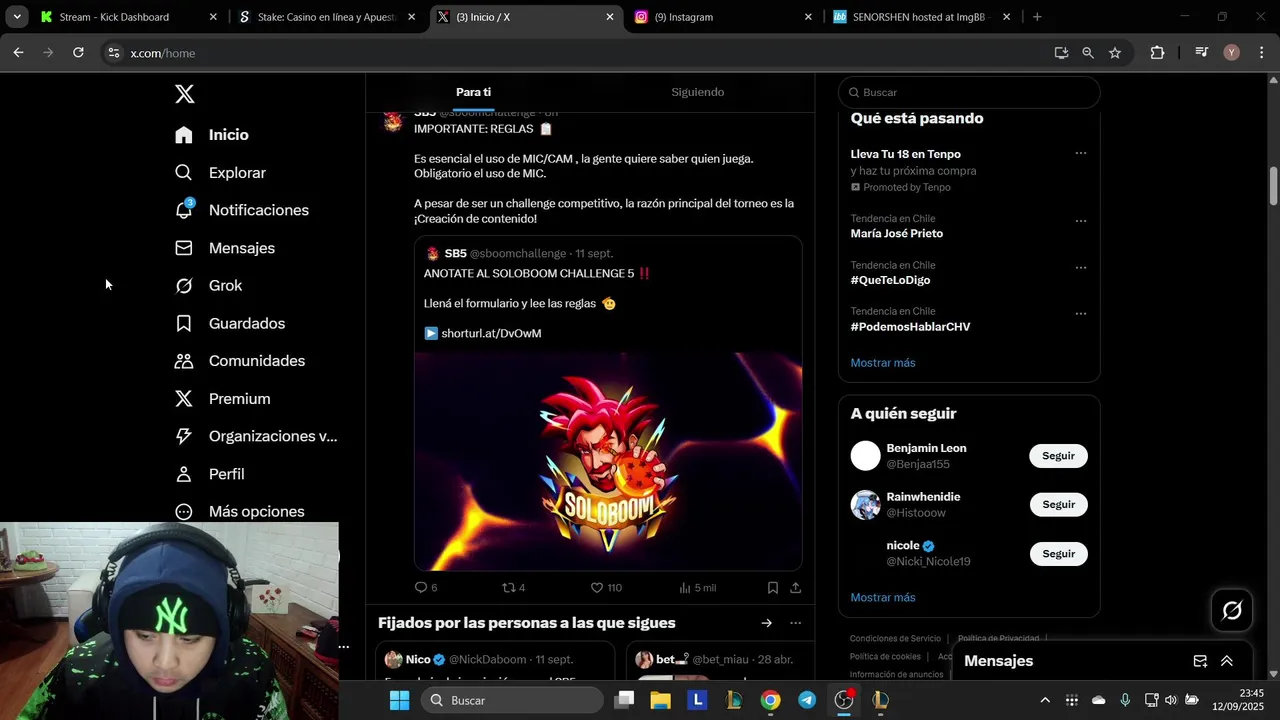Follow nicole with the Seguir button
The width and height of the screenshot is (1280, 720).
1058,554
